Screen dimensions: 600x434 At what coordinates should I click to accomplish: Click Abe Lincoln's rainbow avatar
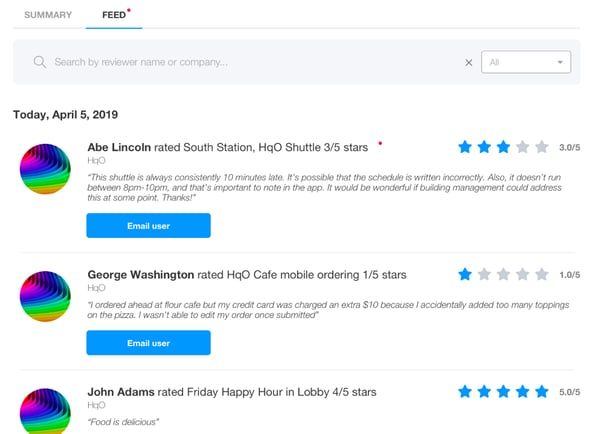[x=45, y=169]
